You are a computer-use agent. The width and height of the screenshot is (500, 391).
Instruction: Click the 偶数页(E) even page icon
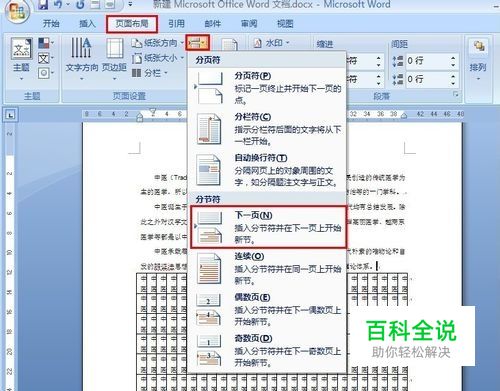click(x=209, y=309)
